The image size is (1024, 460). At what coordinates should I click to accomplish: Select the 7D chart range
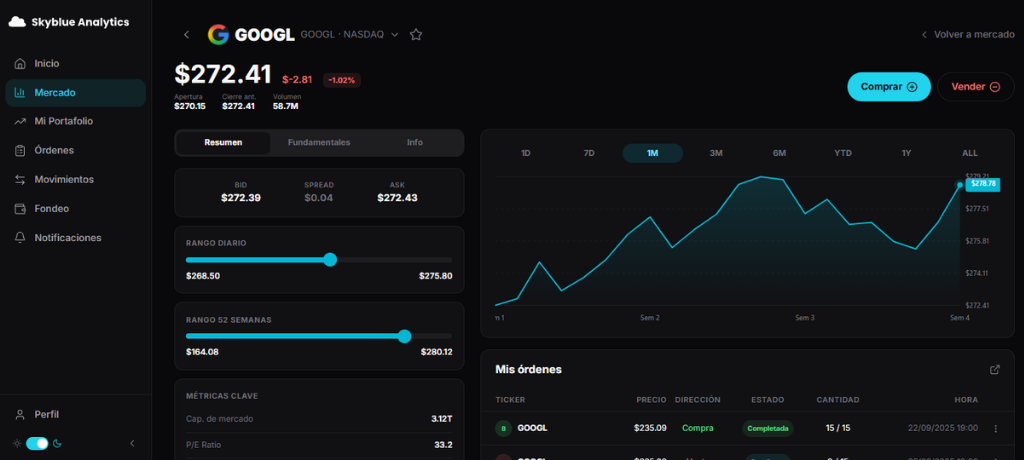(x=589, y=154)
